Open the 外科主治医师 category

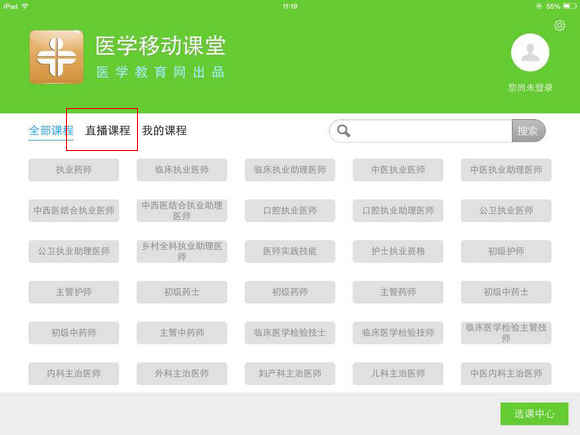pos(182,373)
